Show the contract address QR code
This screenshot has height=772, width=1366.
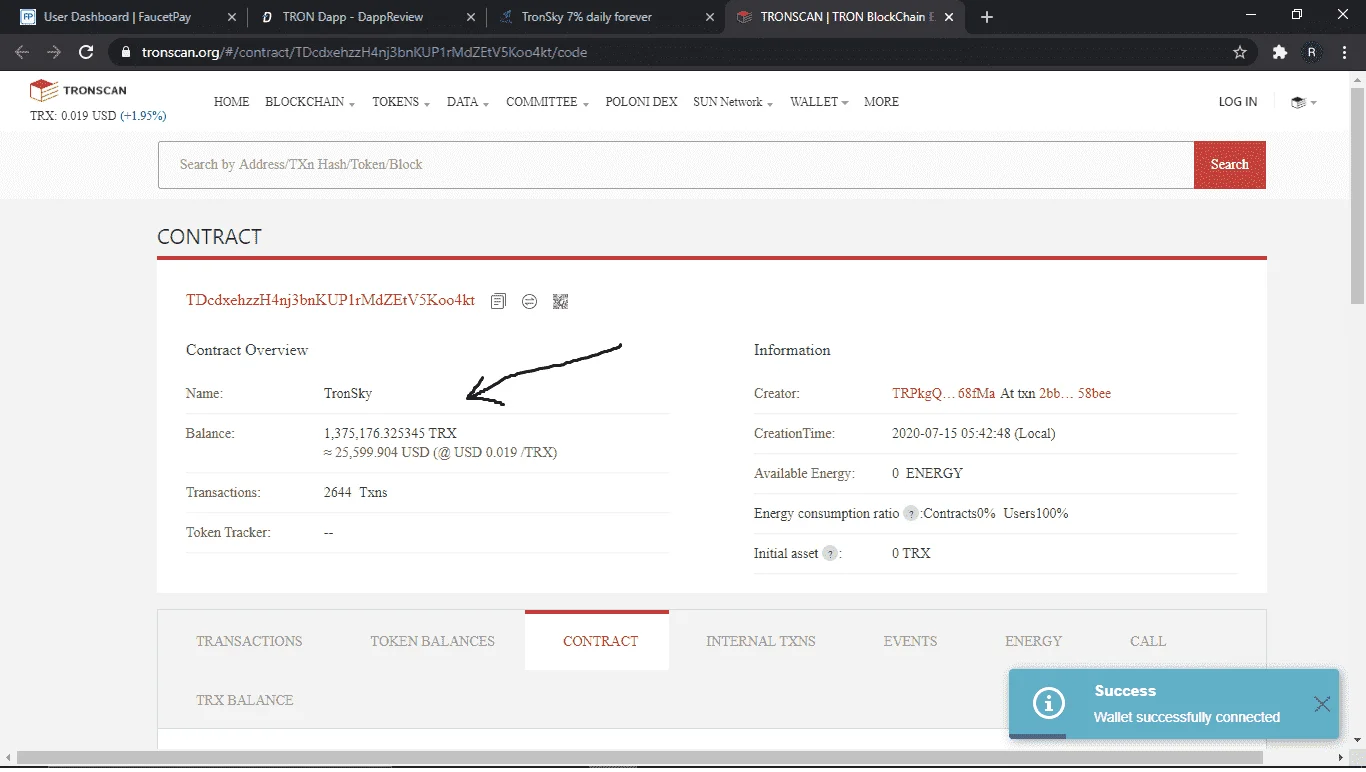coord(560,301)
